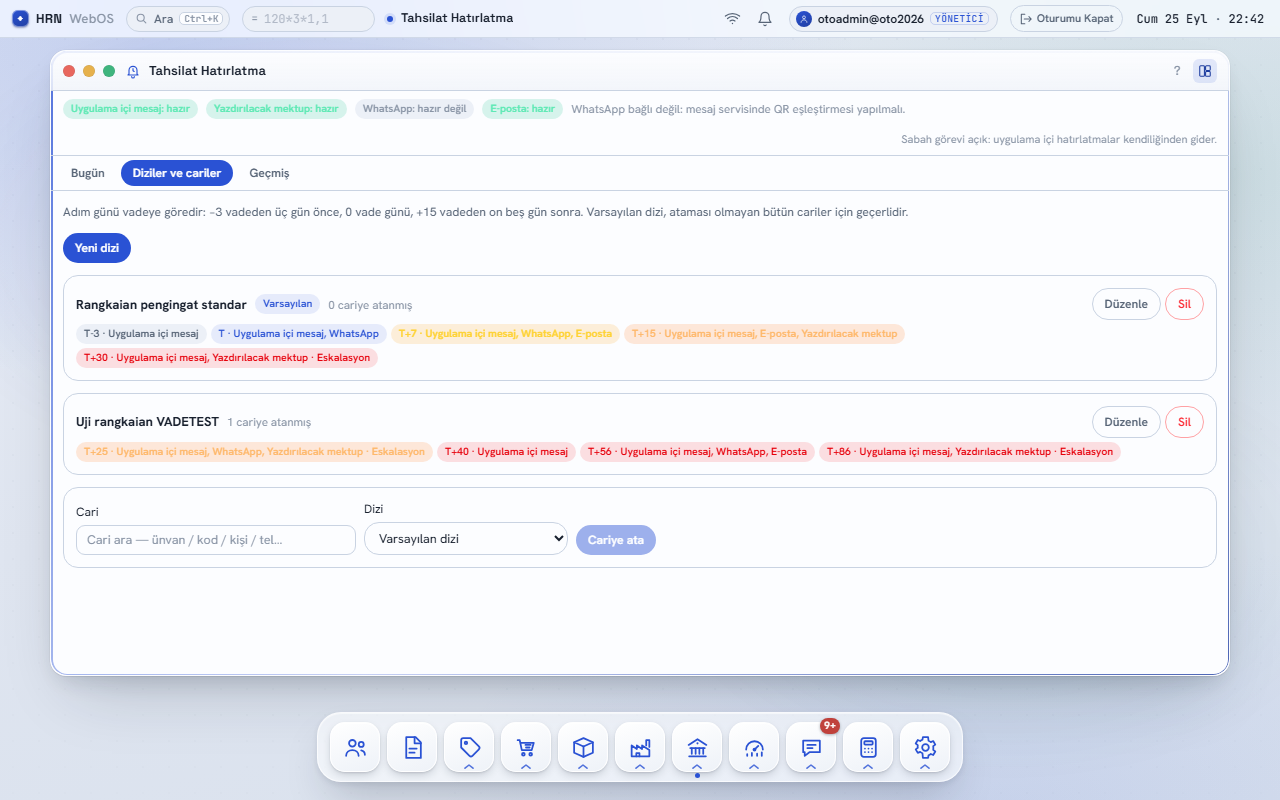The height and width of the screenshot is (800, 1280).
Task: Open the price tag dock icon
Action: (469, 747)
